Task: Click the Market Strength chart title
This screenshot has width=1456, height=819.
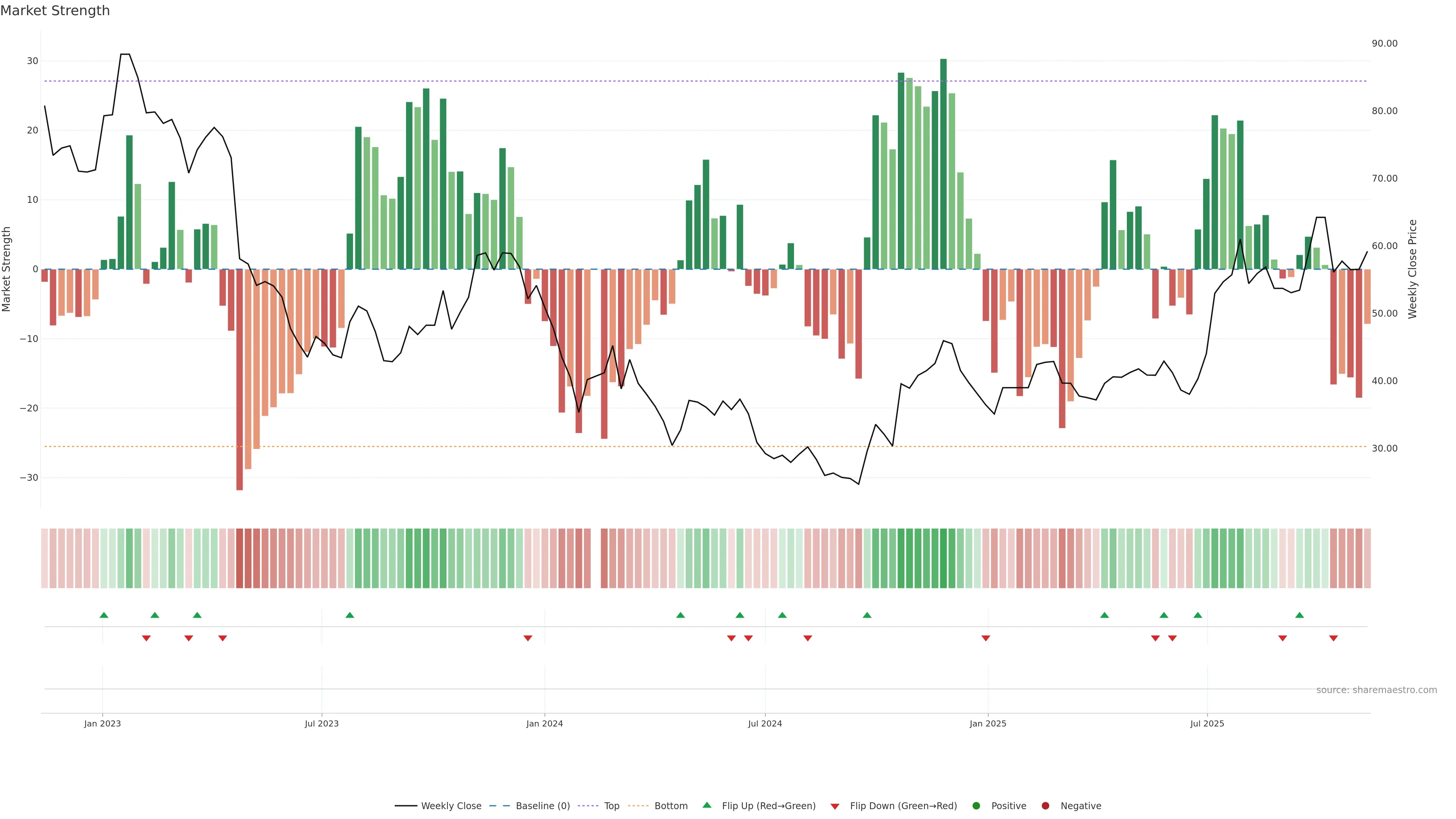Action: [55, 11]
